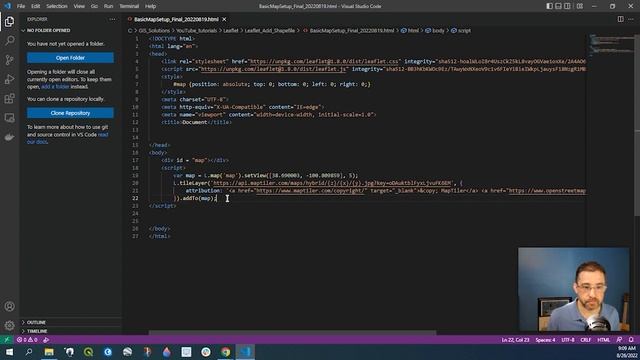This screenshot has height=360, width=640.
Task: Click 'Spaces: 4' indentation setting
Action: [x=545, y=340]
